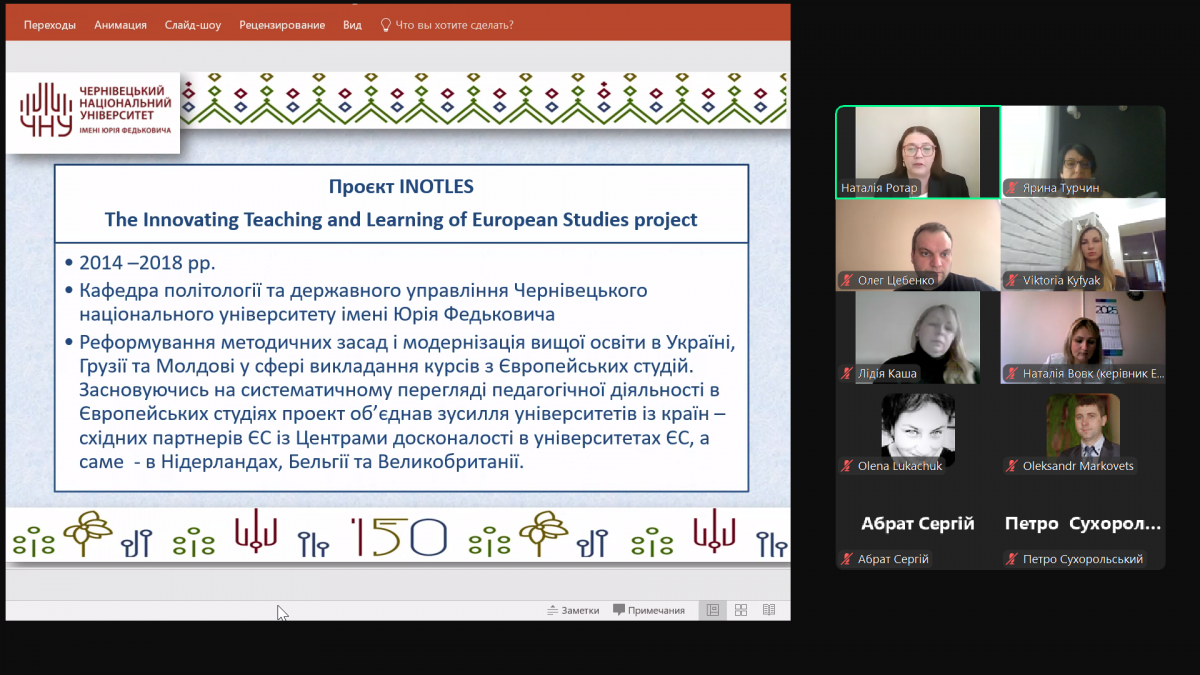The image size is (1200, 675).
Task: Click muted mic icon beside Viktoria Kyfyak
Action: [x=1012, y=281]
